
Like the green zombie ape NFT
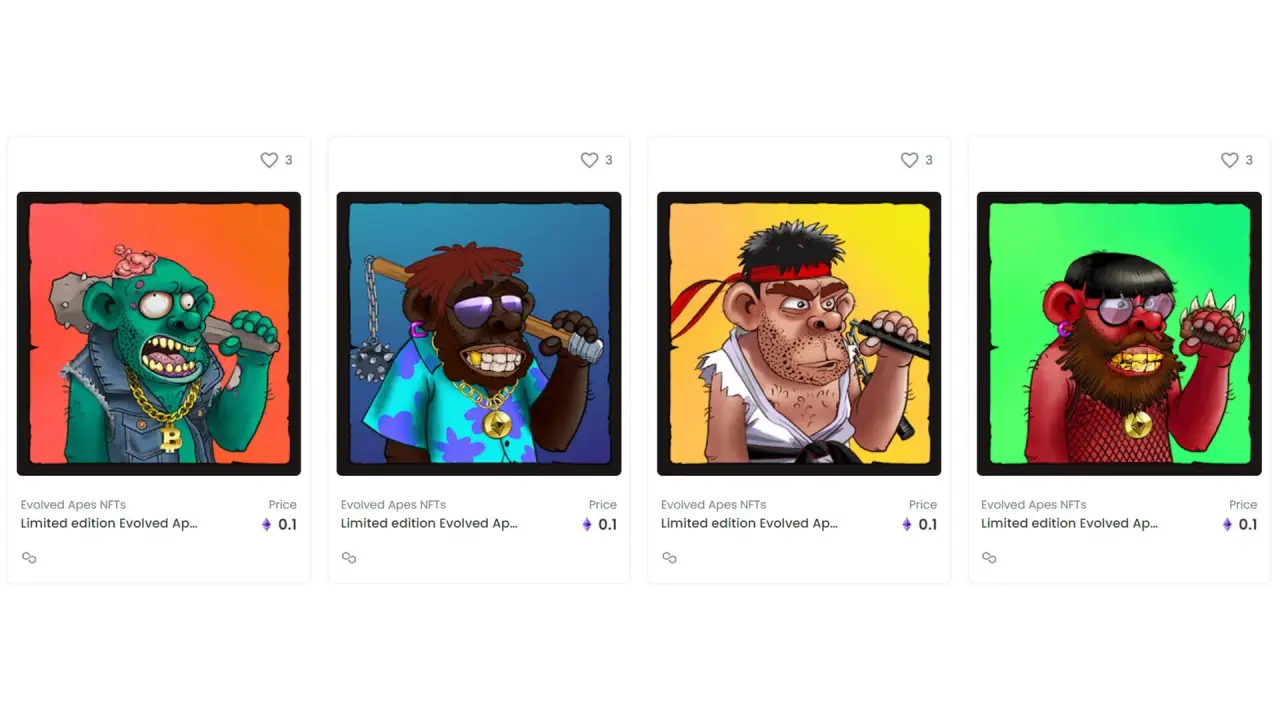pos(269,160)
